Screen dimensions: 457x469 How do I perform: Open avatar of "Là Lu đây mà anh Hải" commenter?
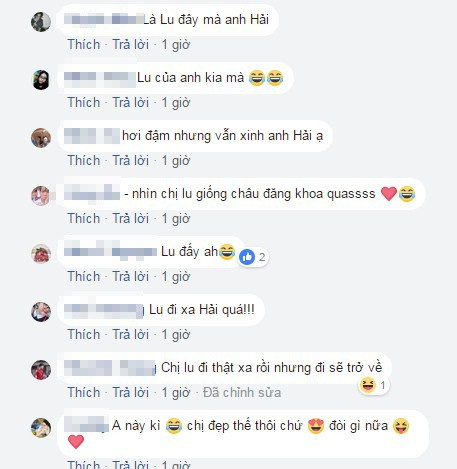pyautogui.click(x=41, y=22)
